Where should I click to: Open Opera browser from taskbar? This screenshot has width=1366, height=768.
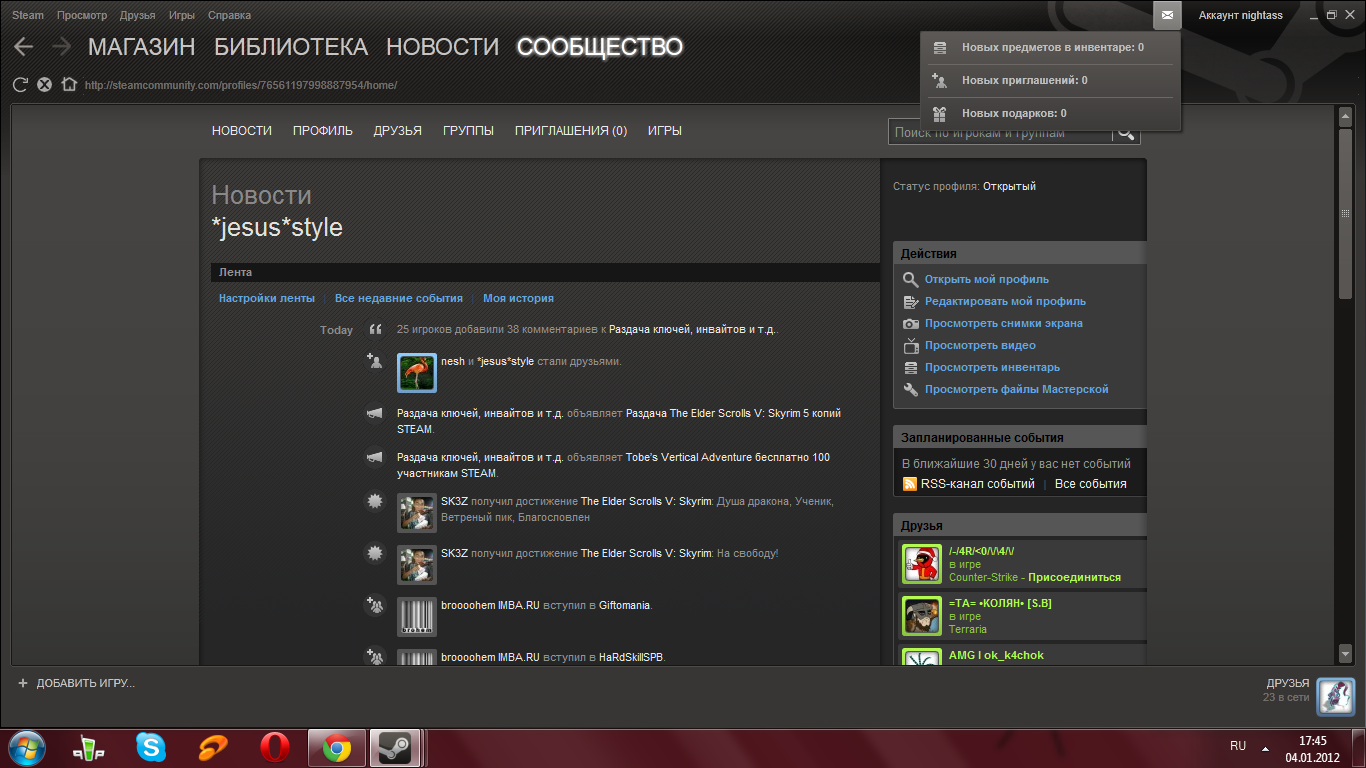275,747
